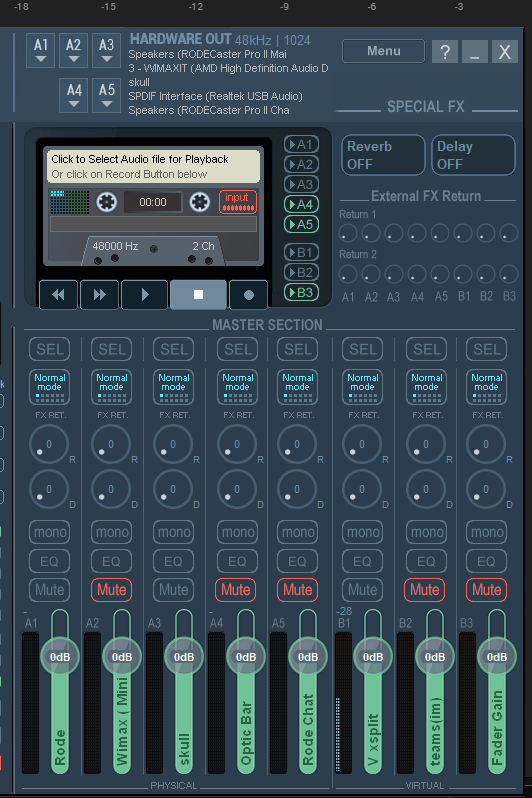Start cassette playback with play button
The height and width of the screenshot is (798, 532).
click(145, 295)
